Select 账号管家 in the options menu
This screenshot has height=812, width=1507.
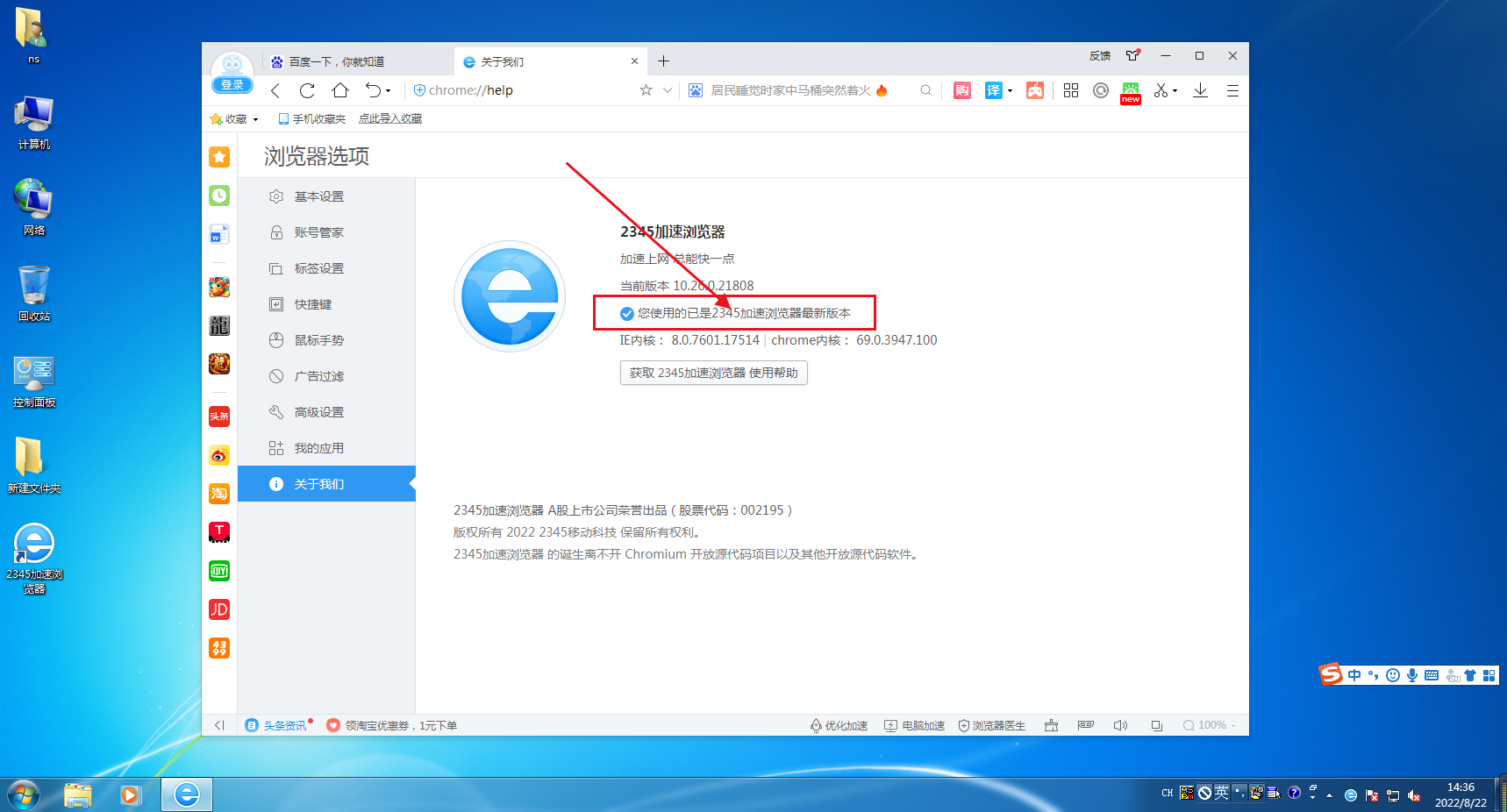click(326, 232)
